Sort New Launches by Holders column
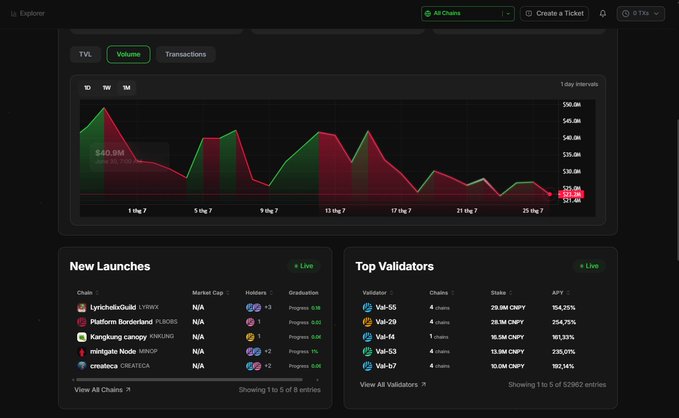Screen dimensions: 679x418 [259, 293]
